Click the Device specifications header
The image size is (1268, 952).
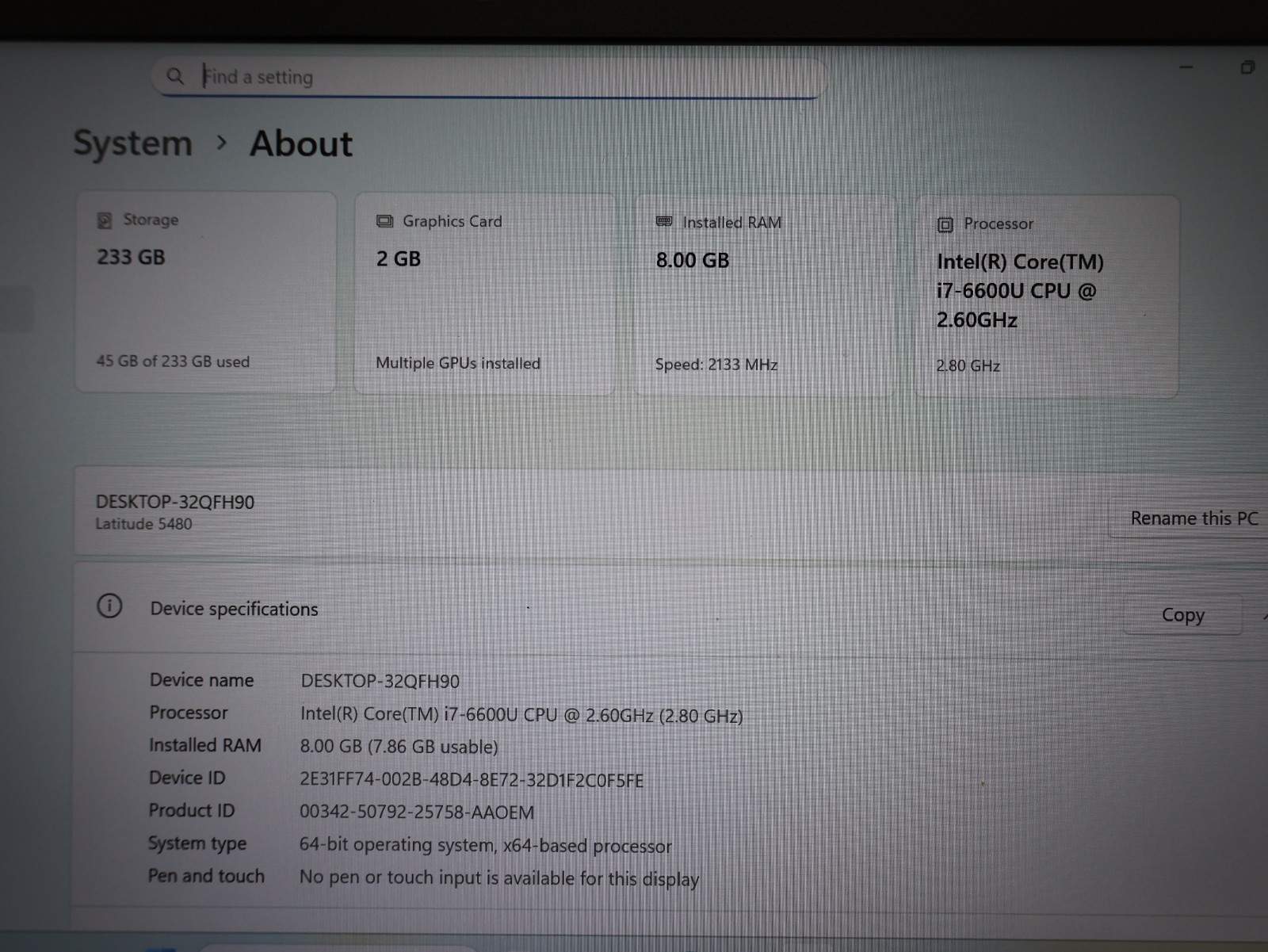click(x=670, y=608)
